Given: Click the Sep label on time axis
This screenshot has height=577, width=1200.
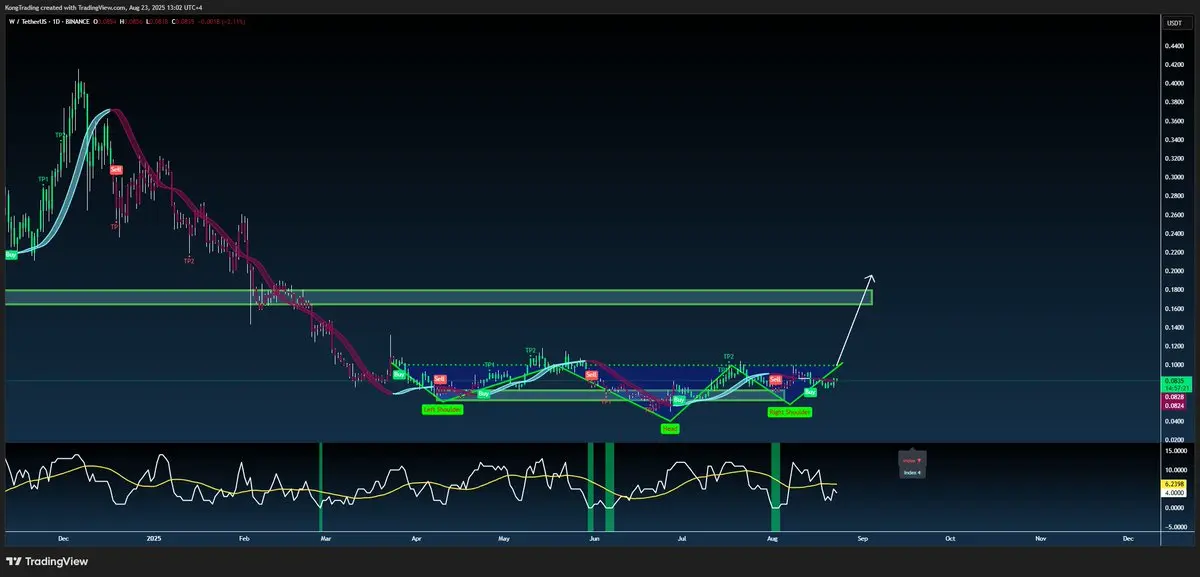Looking at the screenshot, I should [862, 537].
